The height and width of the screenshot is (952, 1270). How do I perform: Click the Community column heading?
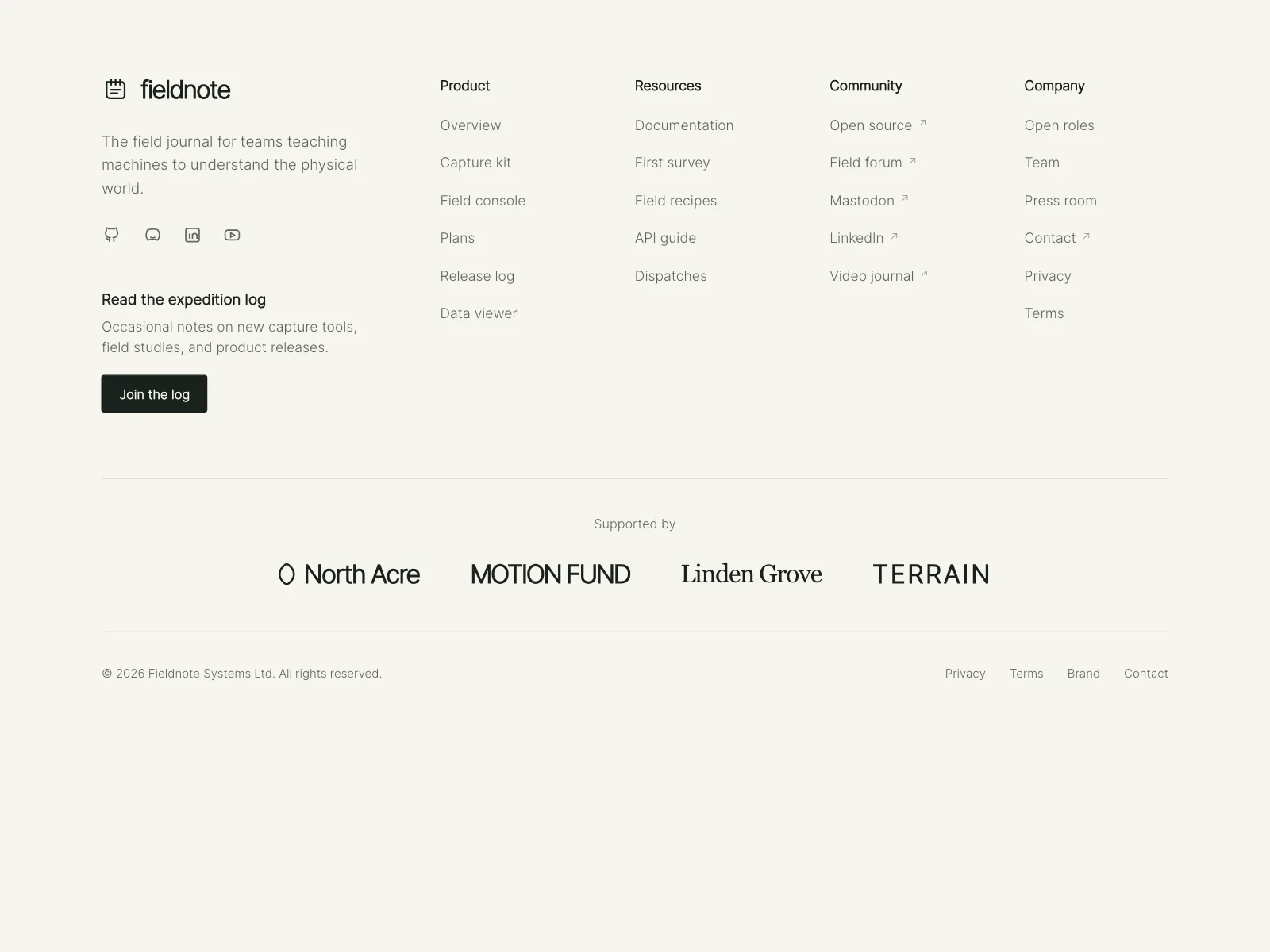point(866,86)
